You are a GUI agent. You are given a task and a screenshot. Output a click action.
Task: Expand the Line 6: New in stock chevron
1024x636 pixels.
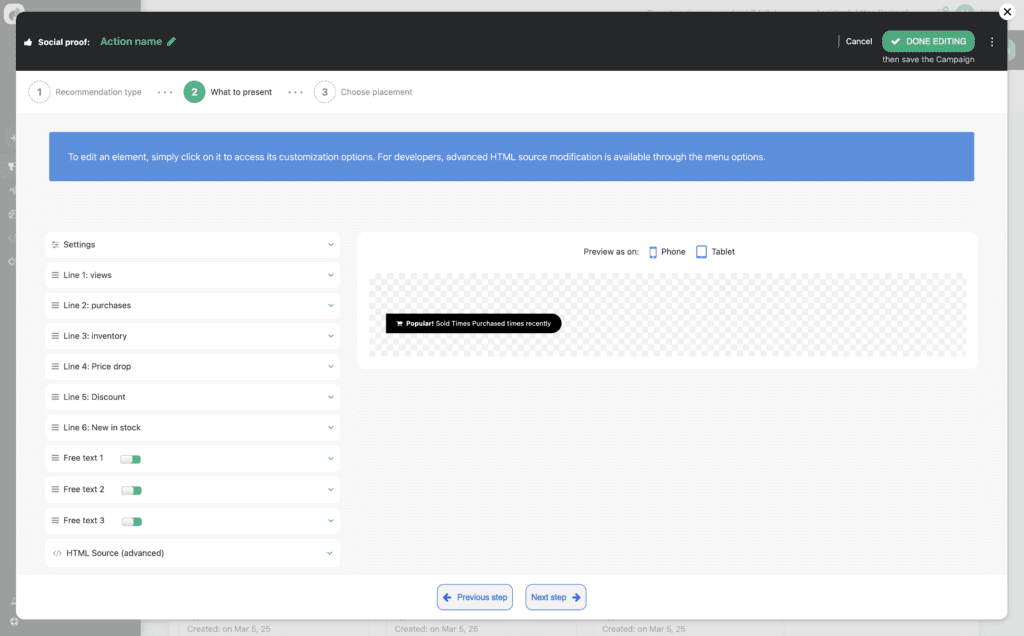331,428
